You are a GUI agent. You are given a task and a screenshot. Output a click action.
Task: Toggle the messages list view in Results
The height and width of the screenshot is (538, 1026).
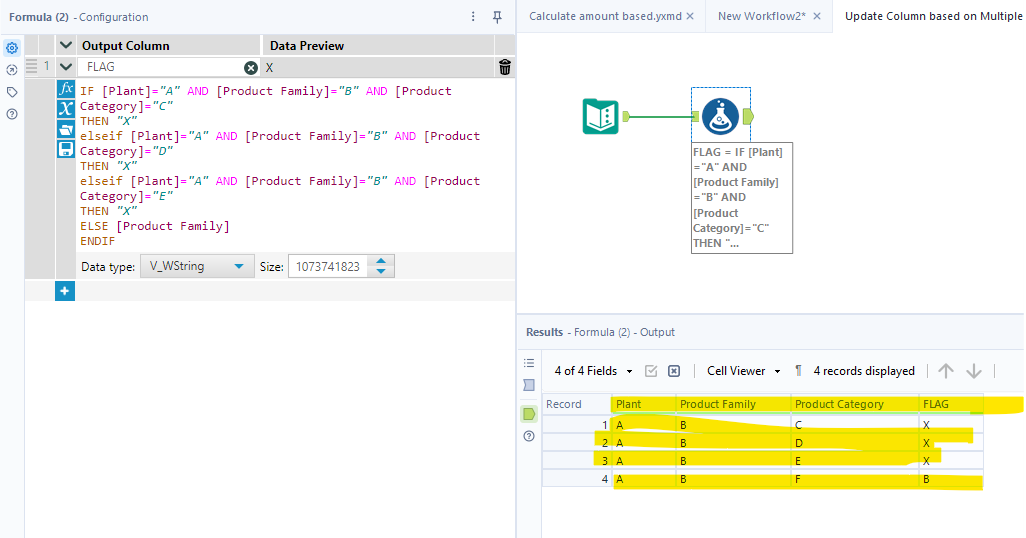point(529,363)
